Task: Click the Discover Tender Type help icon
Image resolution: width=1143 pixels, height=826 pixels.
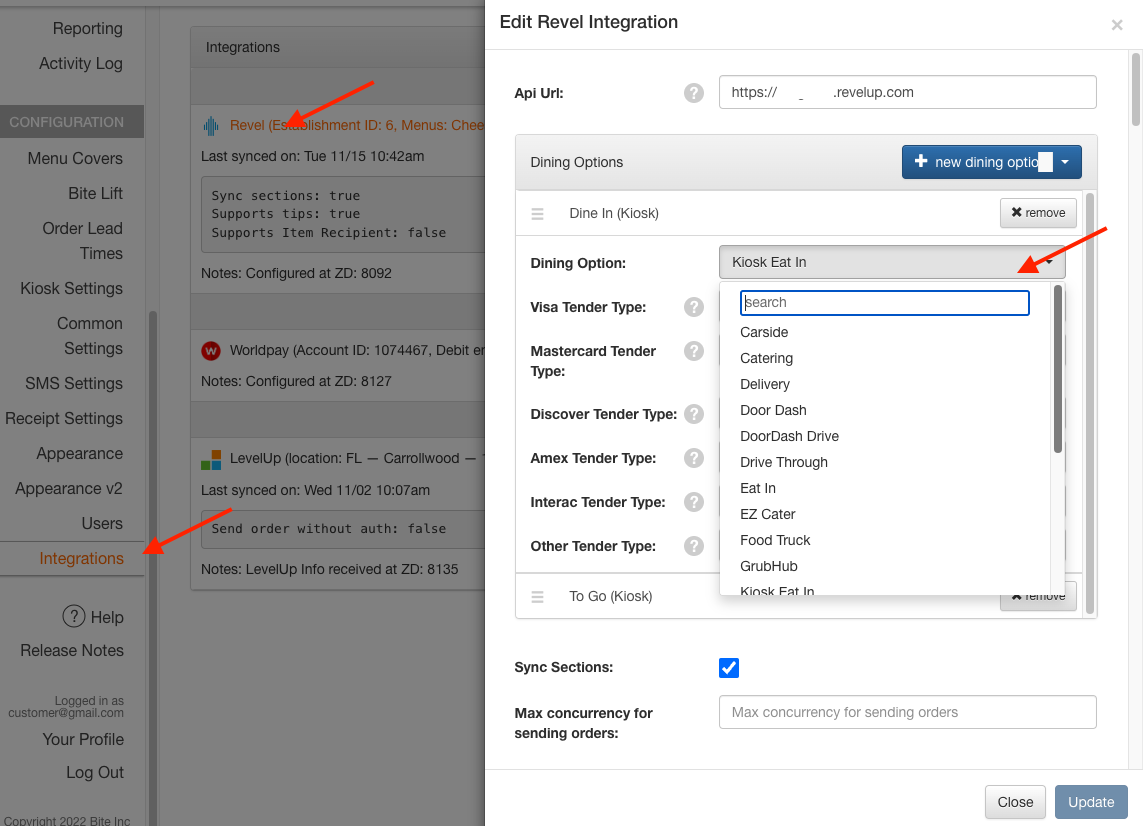Action: pyautogui.click(x=693, y=414)
